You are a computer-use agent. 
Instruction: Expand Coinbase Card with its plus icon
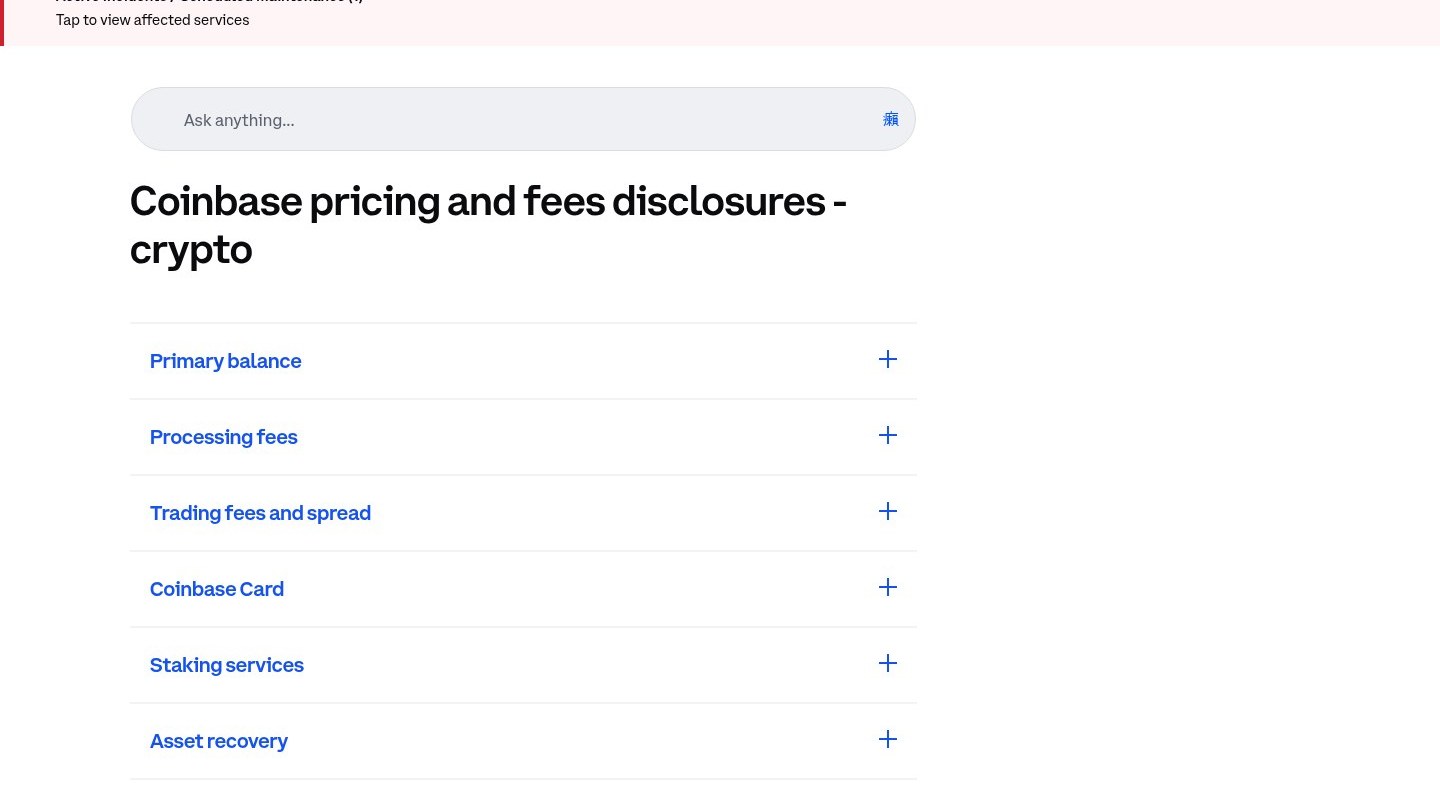point(887,587)
